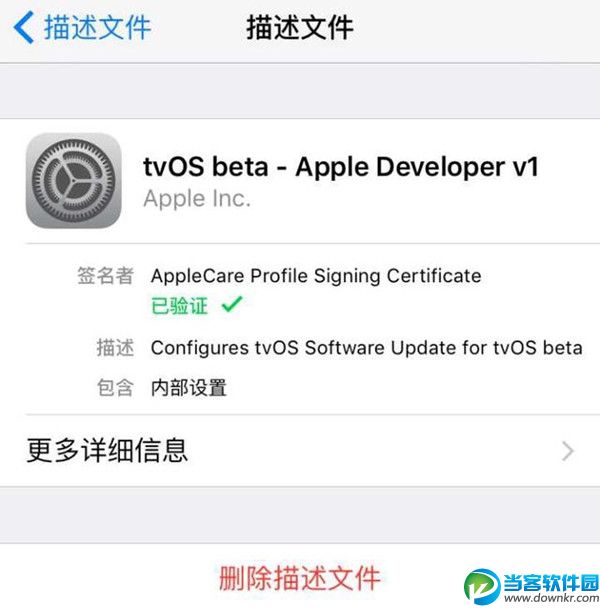Select the tvOS beta Apple Developer title

[x=341, y=167]
